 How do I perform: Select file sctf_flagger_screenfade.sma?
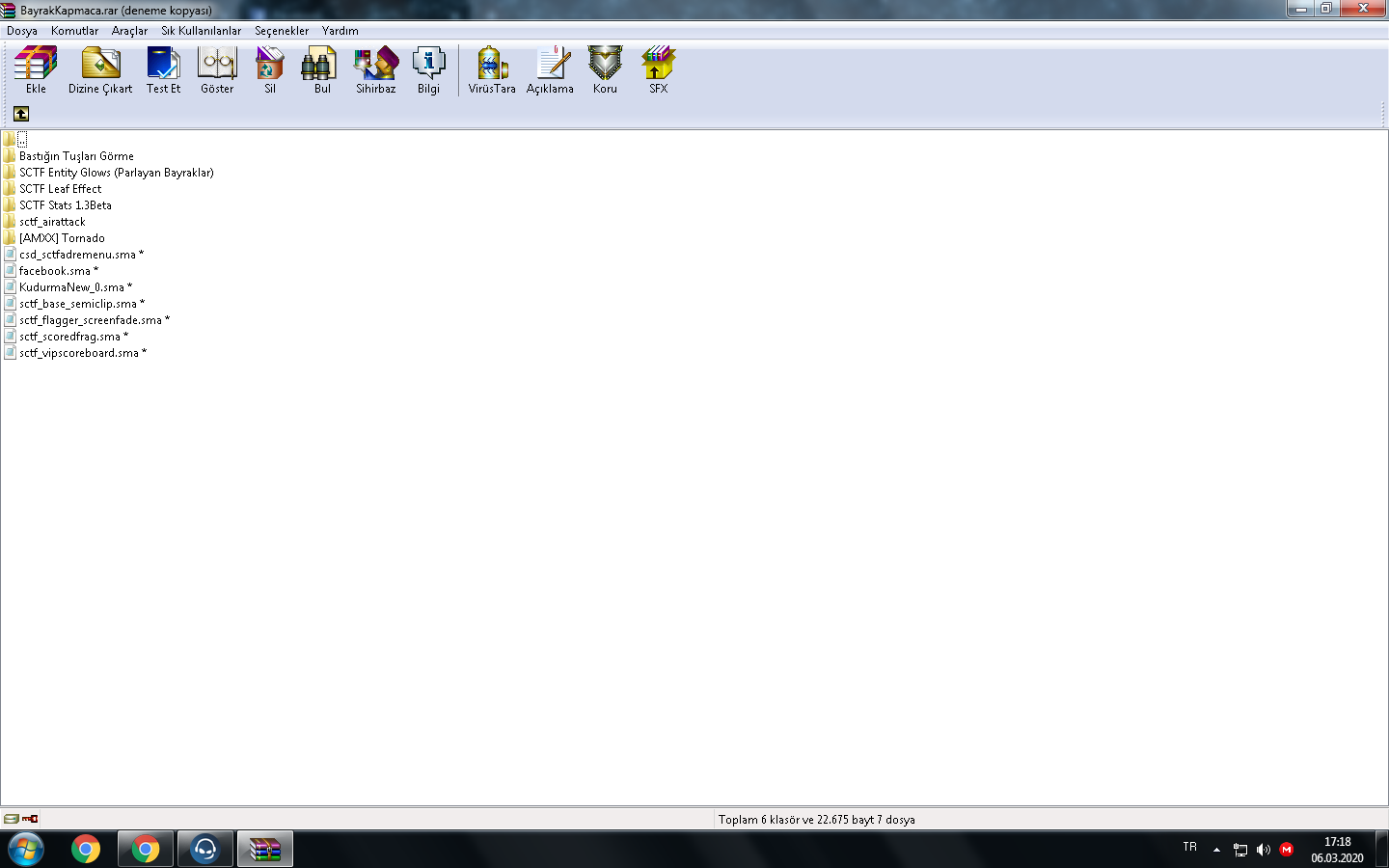(95, 320)
